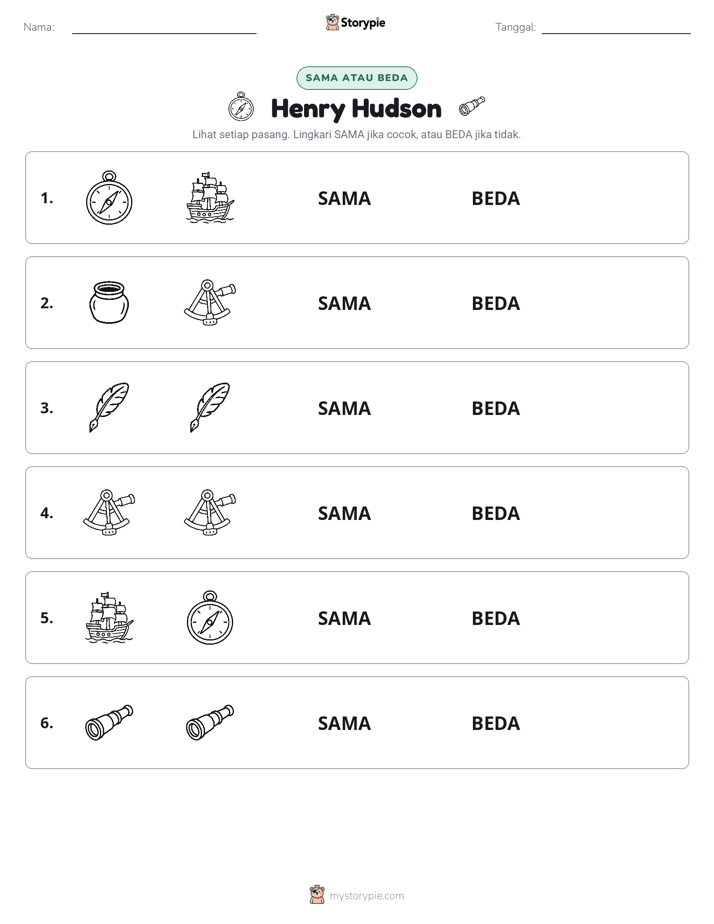The image size is (714, 924).
Task: Click the SAMA ATAU BEDA badge
Action: click(356, 78)
